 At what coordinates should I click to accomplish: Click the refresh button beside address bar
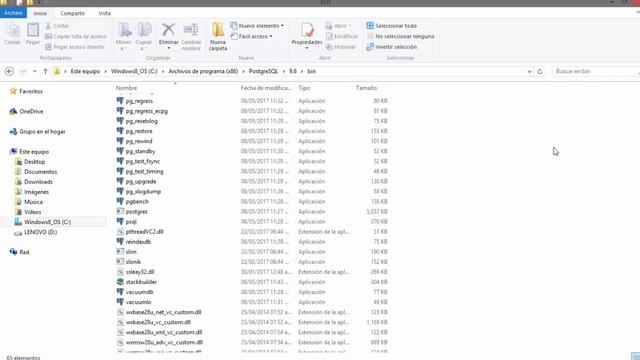tap(540, 71)
